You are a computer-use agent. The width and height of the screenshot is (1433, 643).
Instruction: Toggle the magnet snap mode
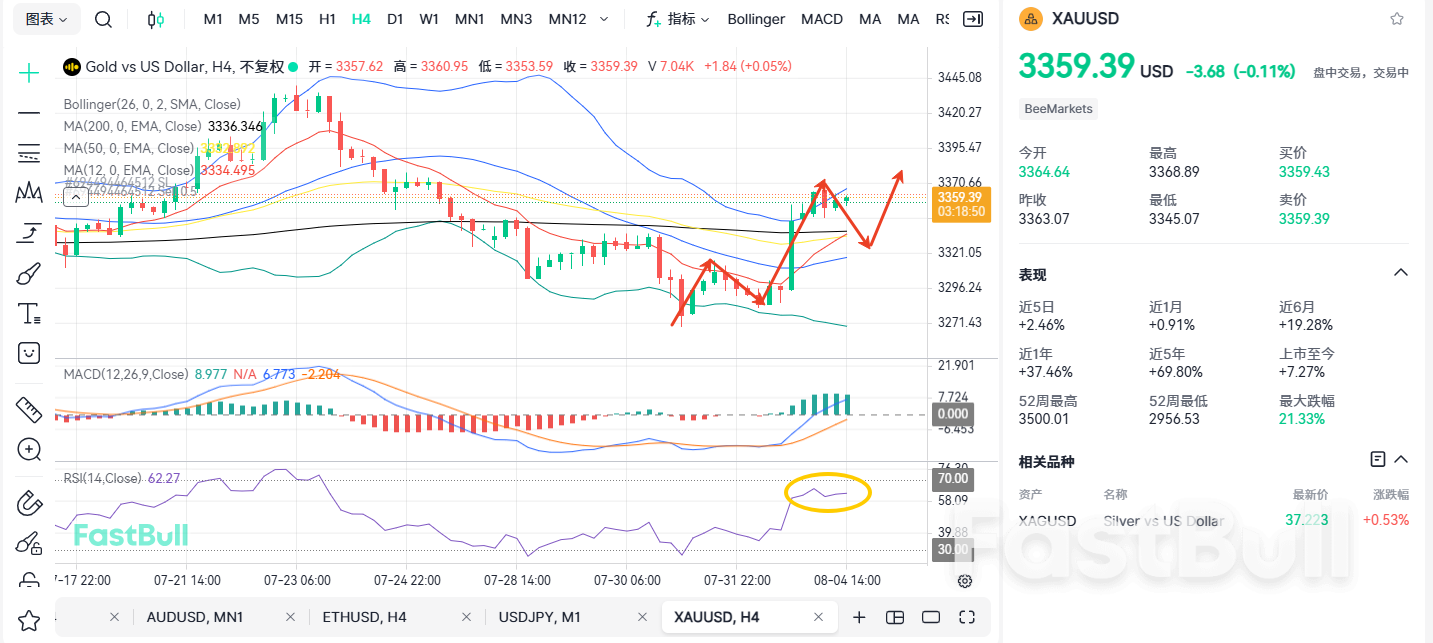[x=29, y=502]
